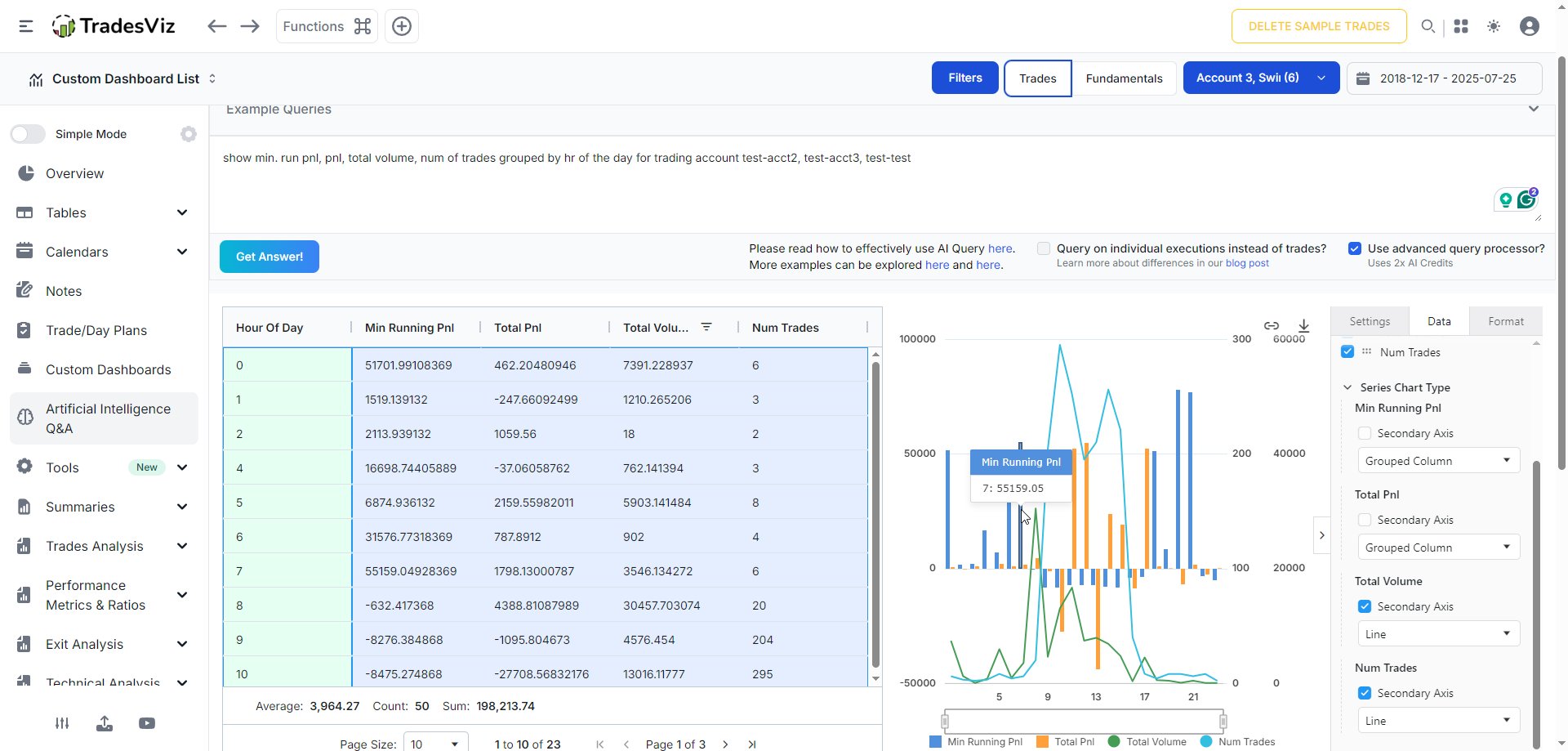
Task: Toggle the light/dark theme sun icon
Action: [x=1494, y=26]
